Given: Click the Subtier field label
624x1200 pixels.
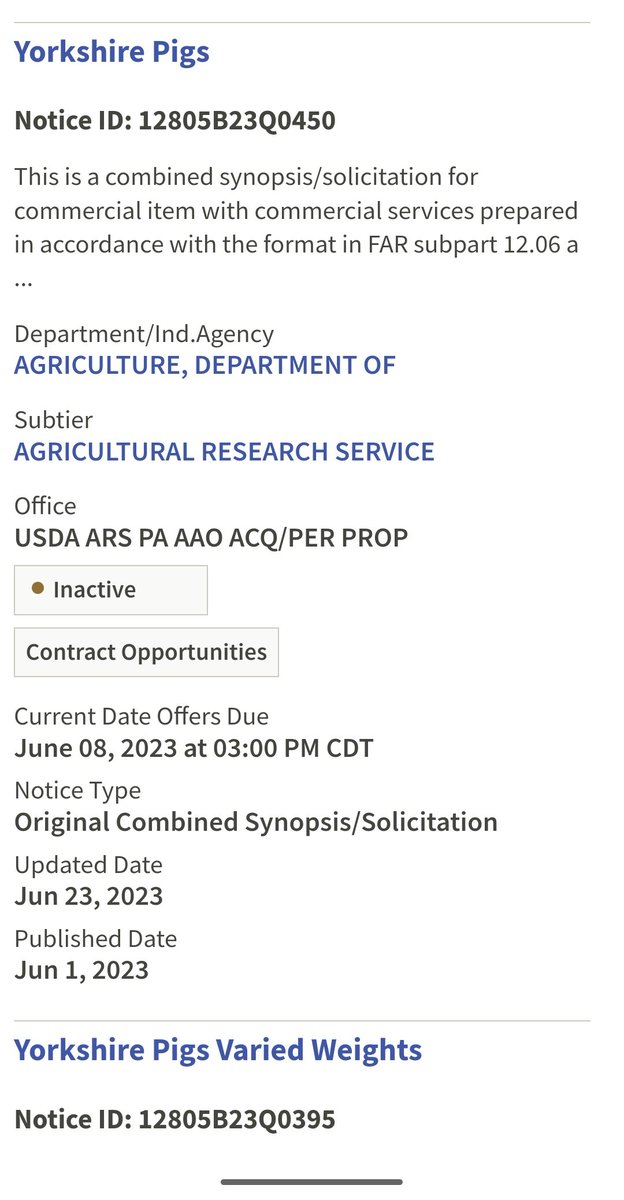Looking at the screenshot, I should tap(53, 419).
